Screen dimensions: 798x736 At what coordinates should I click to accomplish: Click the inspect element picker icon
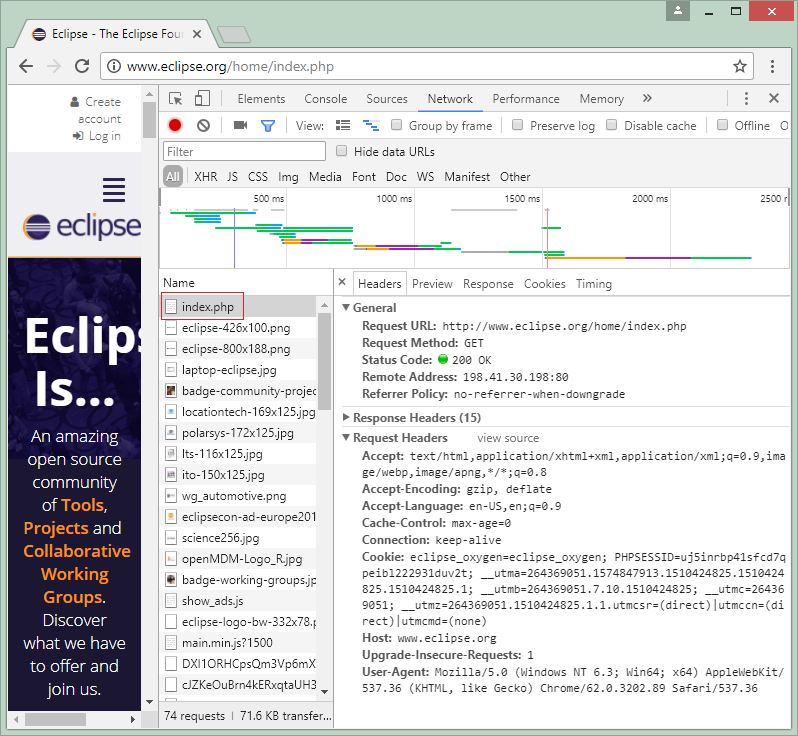pyautogui.click(x=176, y=99)
